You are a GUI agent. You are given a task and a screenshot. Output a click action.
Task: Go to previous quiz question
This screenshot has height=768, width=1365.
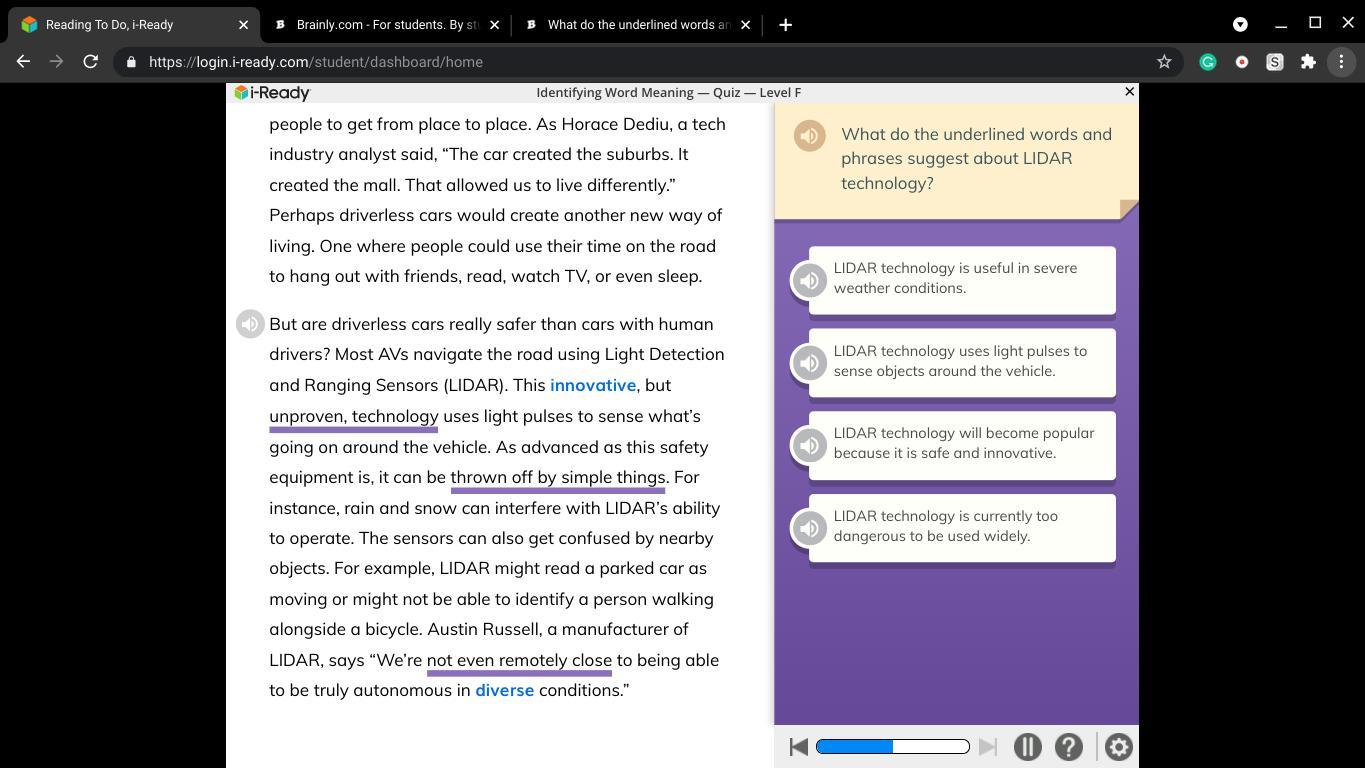point(798,747)
